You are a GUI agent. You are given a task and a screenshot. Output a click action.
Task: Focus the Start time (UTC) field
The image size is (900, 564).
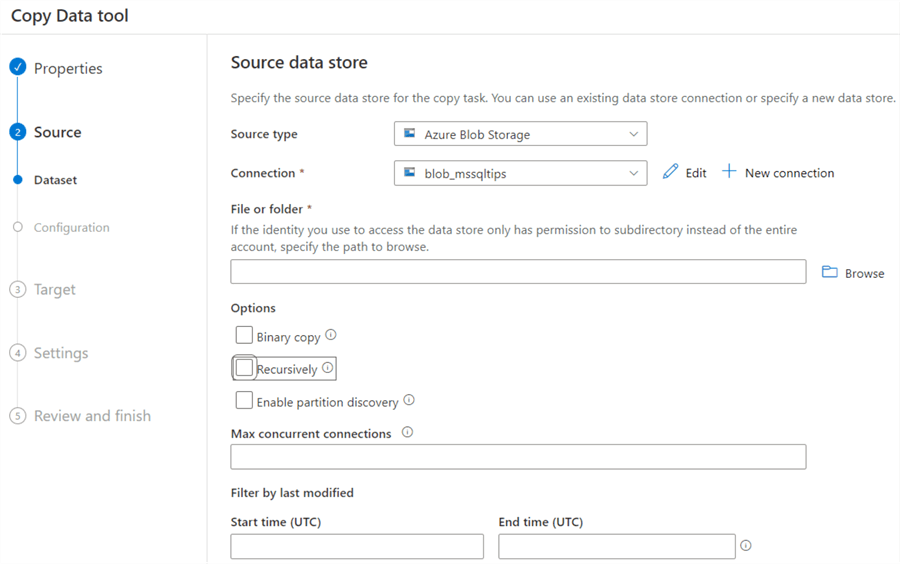tap(357, 546)
